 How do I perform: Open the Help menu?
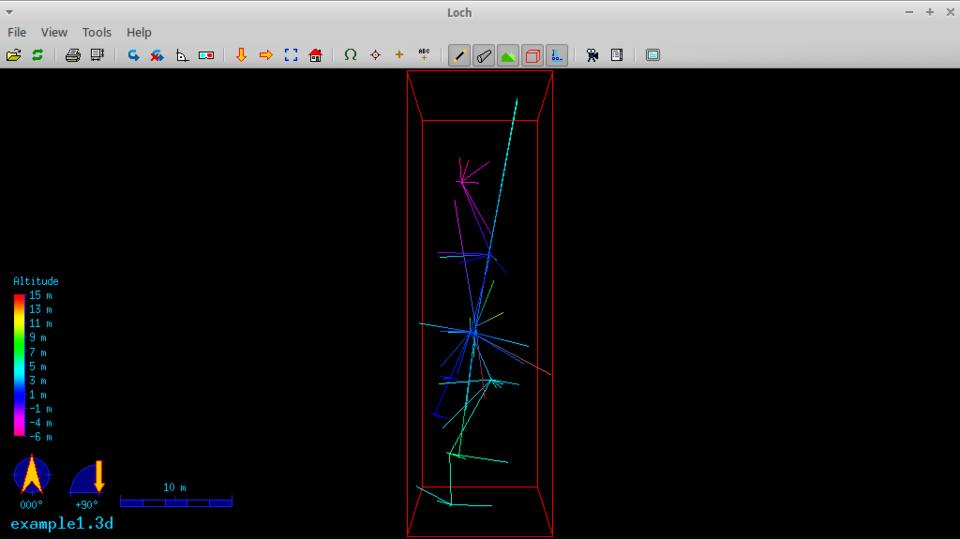139,32
